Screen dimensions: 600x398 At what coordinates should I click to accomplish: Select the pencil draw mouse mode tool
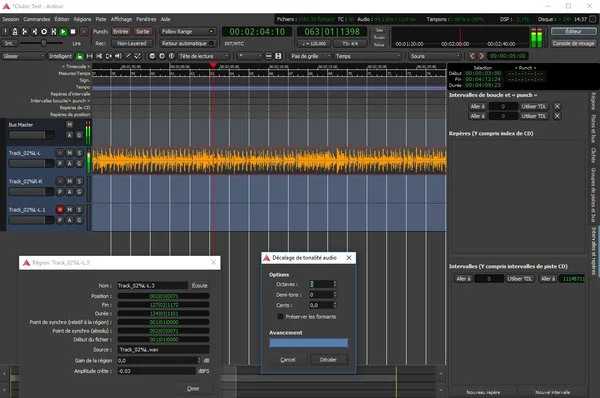(128, 56)
